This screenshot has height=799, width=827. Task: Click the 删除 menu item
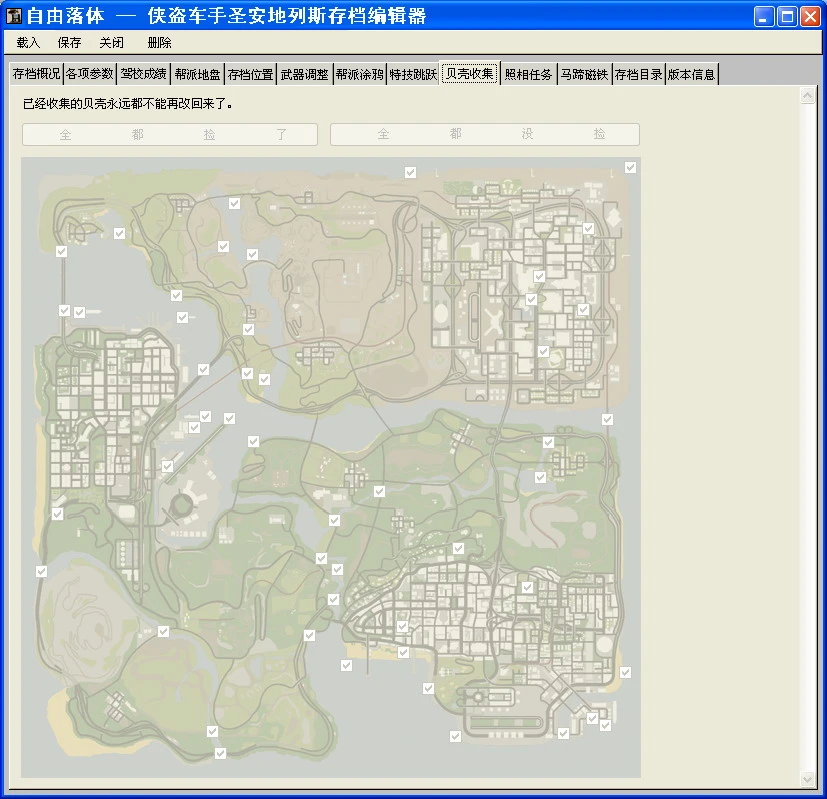tap(159, 43)
